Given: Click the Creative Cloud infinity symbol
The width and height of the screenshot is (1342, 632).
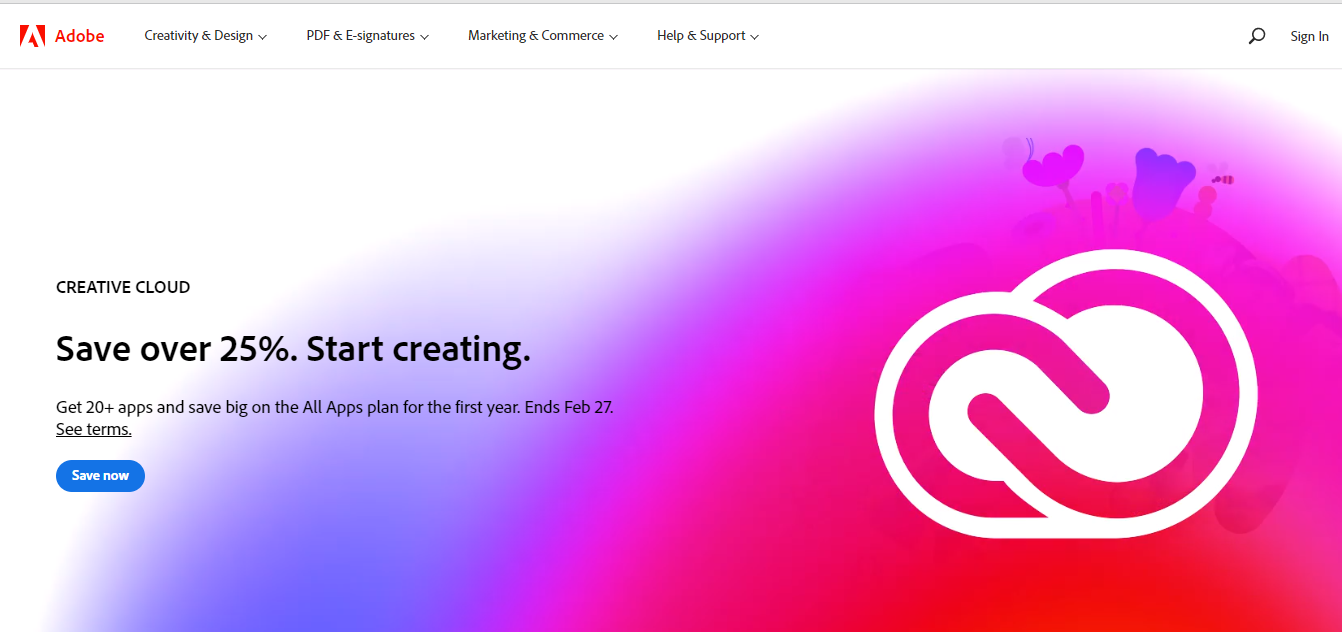Looking at the screenshot, I should (x=1066, y=395).
